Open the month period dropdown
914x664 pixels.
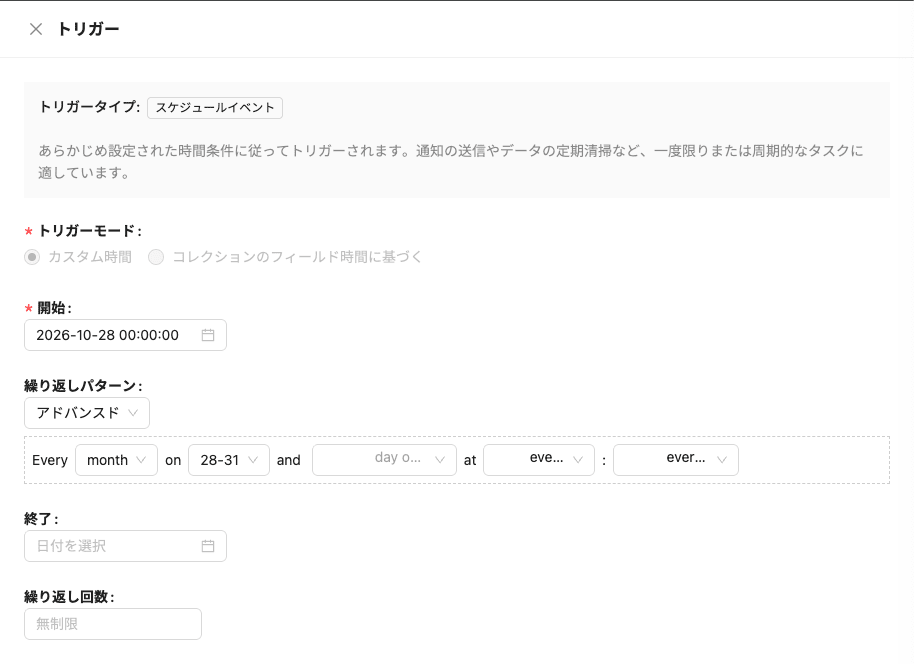point(117,460)
